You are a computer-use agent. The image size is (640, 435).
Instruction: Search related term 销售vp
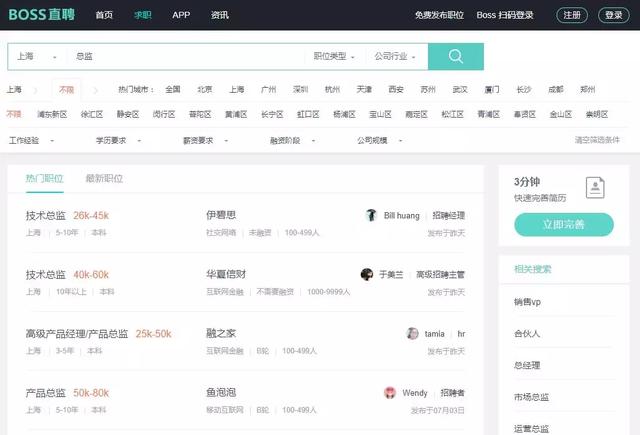coord(527,302)
